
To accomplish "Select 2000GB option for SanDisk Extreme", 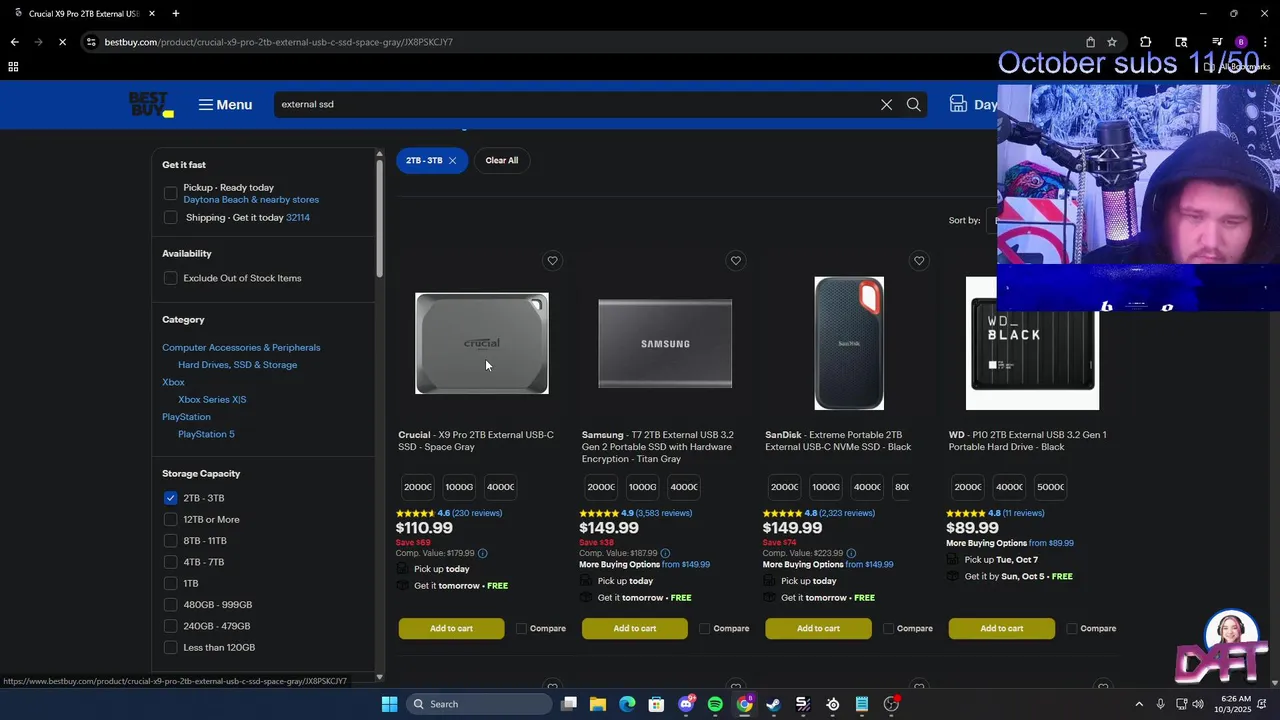I will [785, 487].
